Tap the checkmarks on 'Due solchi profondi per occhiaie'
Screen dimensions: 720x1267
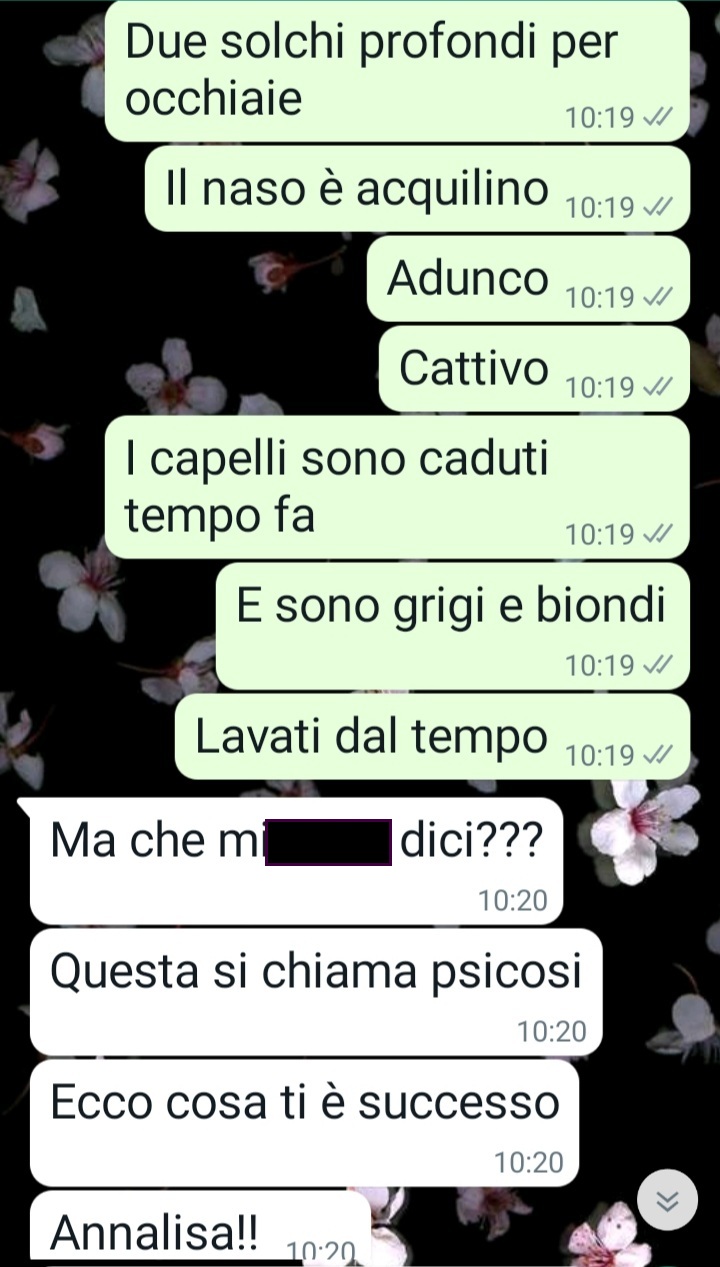(656, 119)
